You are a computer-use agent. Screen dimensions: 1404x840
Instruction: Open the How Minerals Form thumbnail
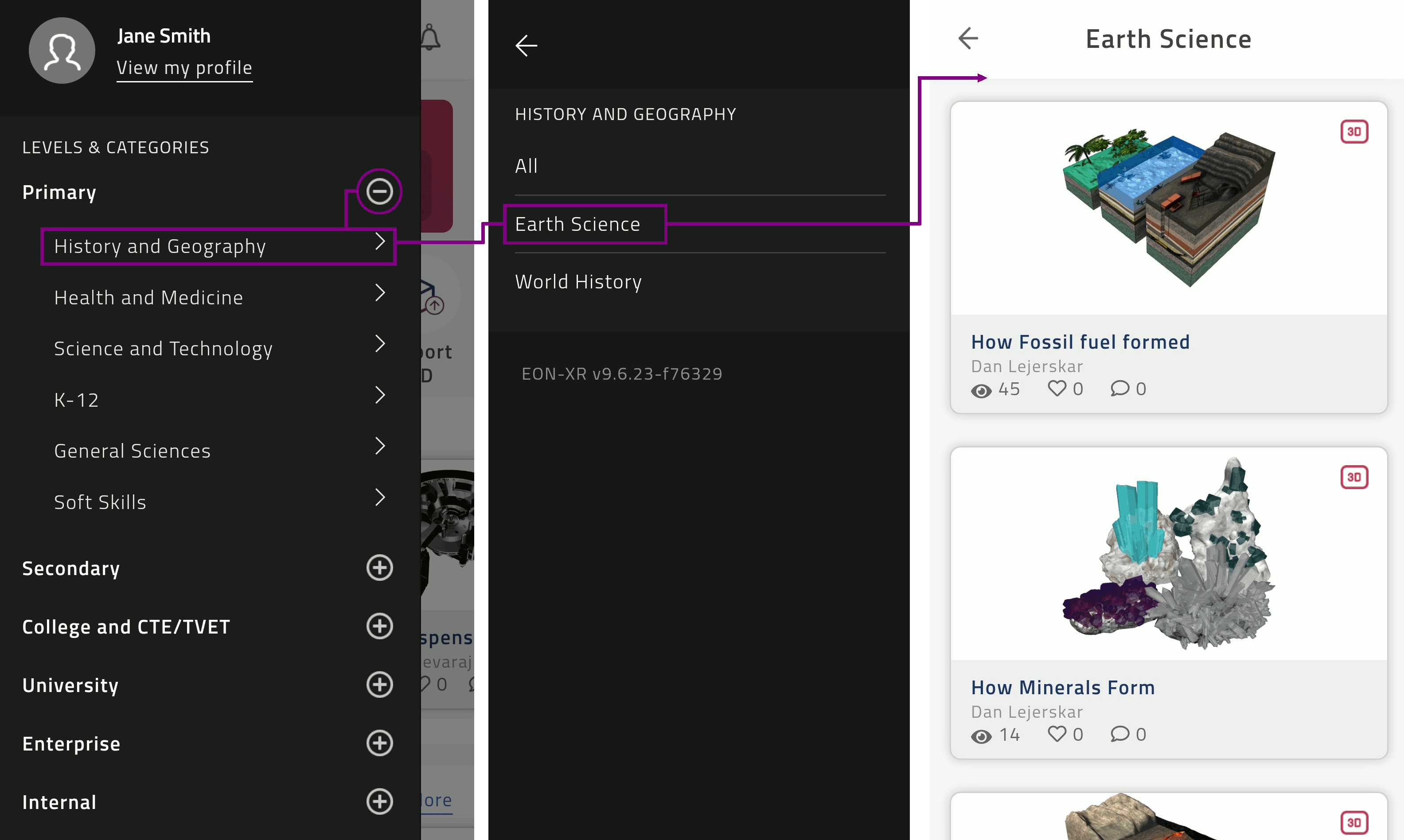click(x=1169, y=554)
